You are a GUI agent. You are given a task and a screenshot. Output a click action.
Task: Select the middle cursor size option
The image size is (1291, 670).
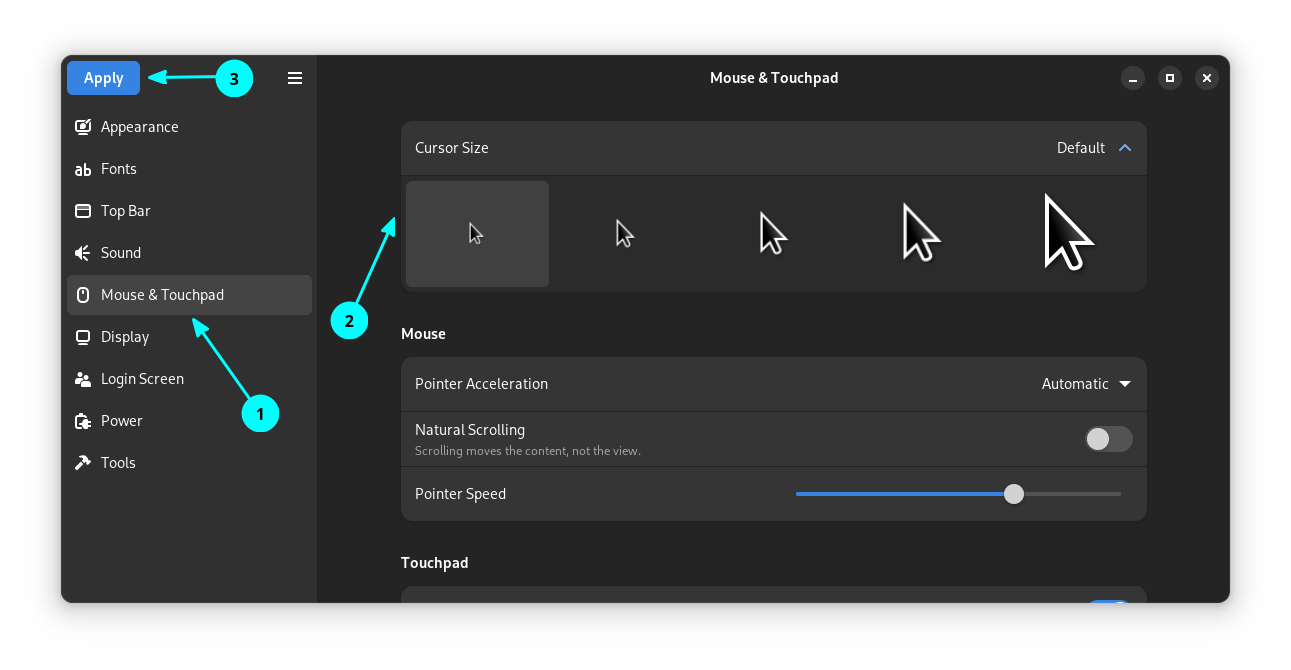pyautogui.click(x=773, y=233)
